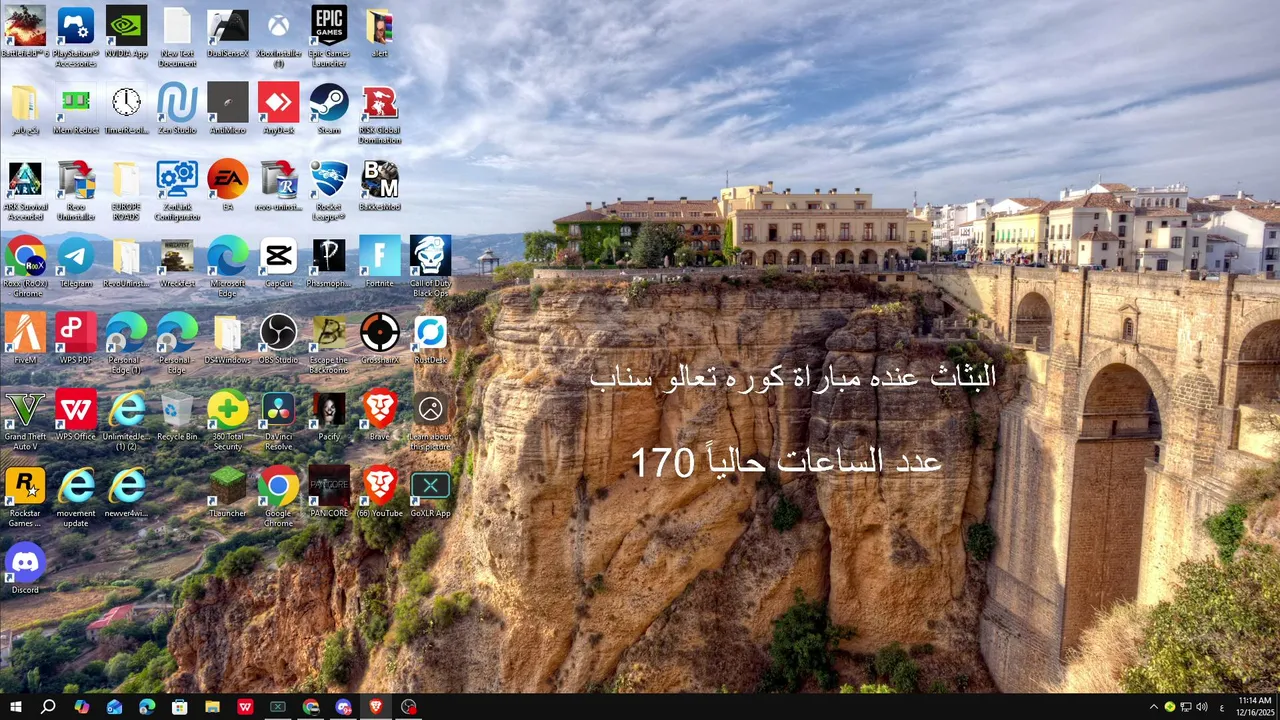Open File Explorer from the taskbar
This screenshot has width=1280, height=720.
tap(213, 707)
